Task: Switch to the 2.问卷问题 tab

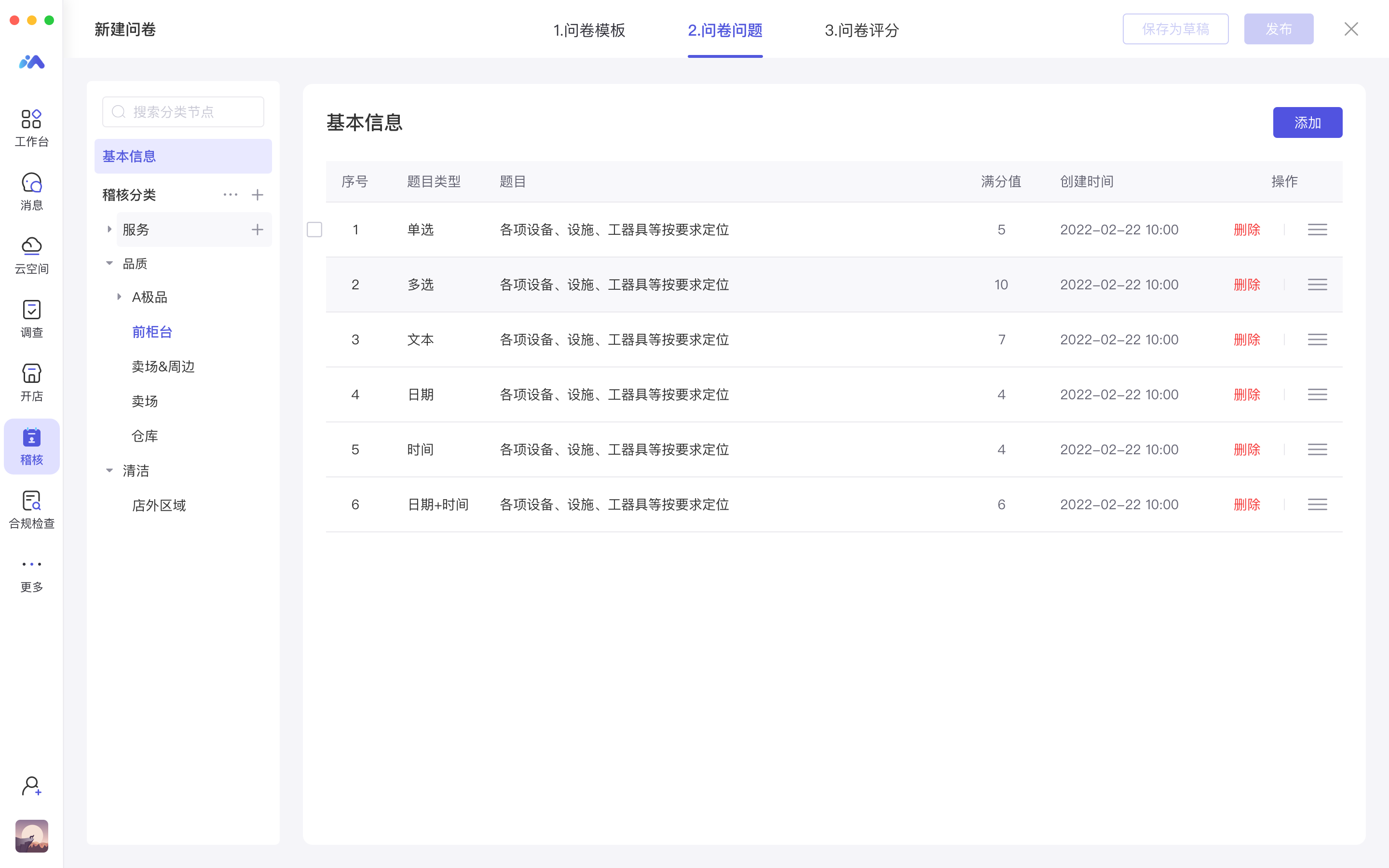Action: click(x=725, y=30)
